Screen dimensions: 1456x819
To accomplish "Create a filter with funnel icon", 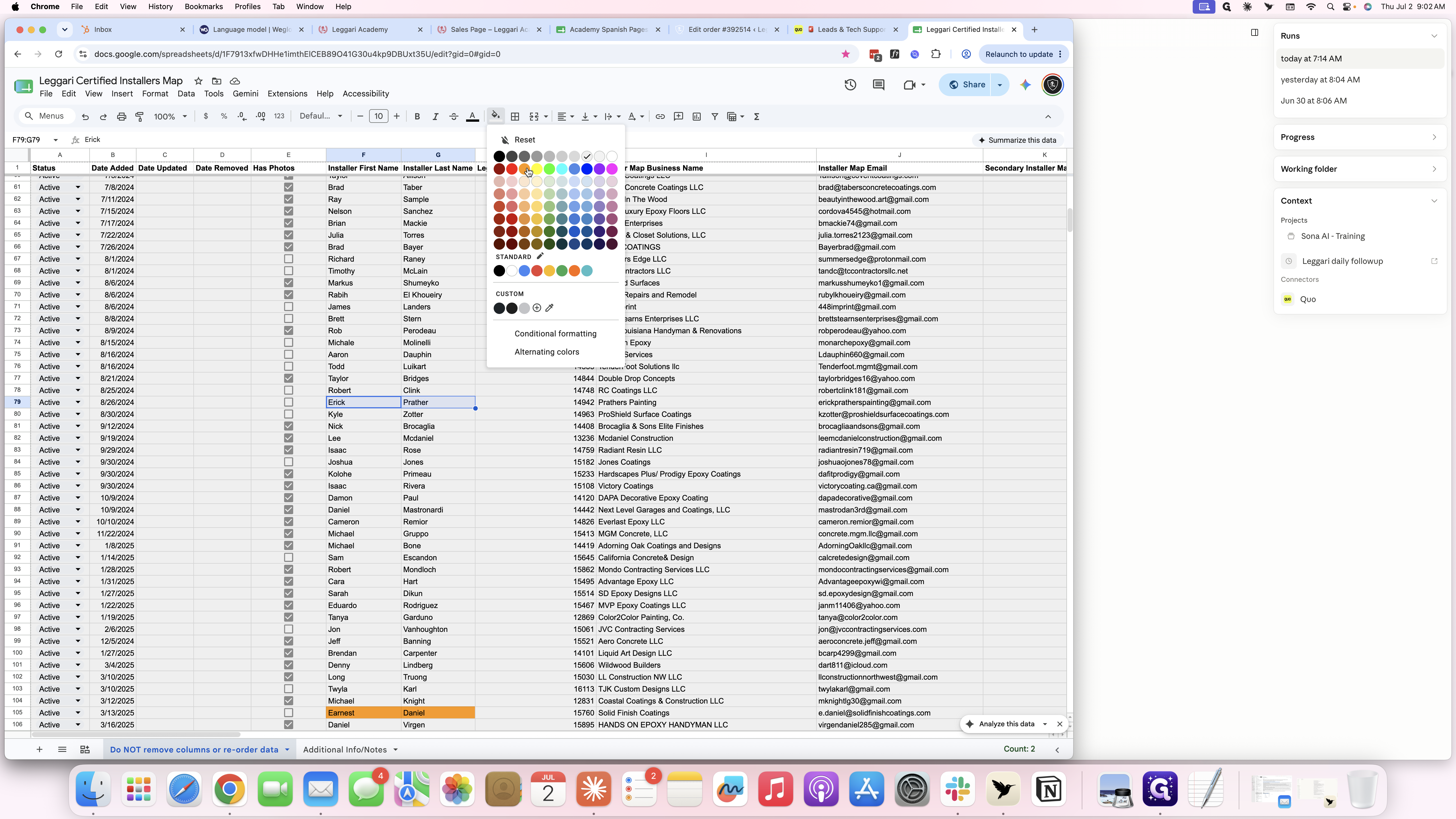I will (x=714, y=116).
